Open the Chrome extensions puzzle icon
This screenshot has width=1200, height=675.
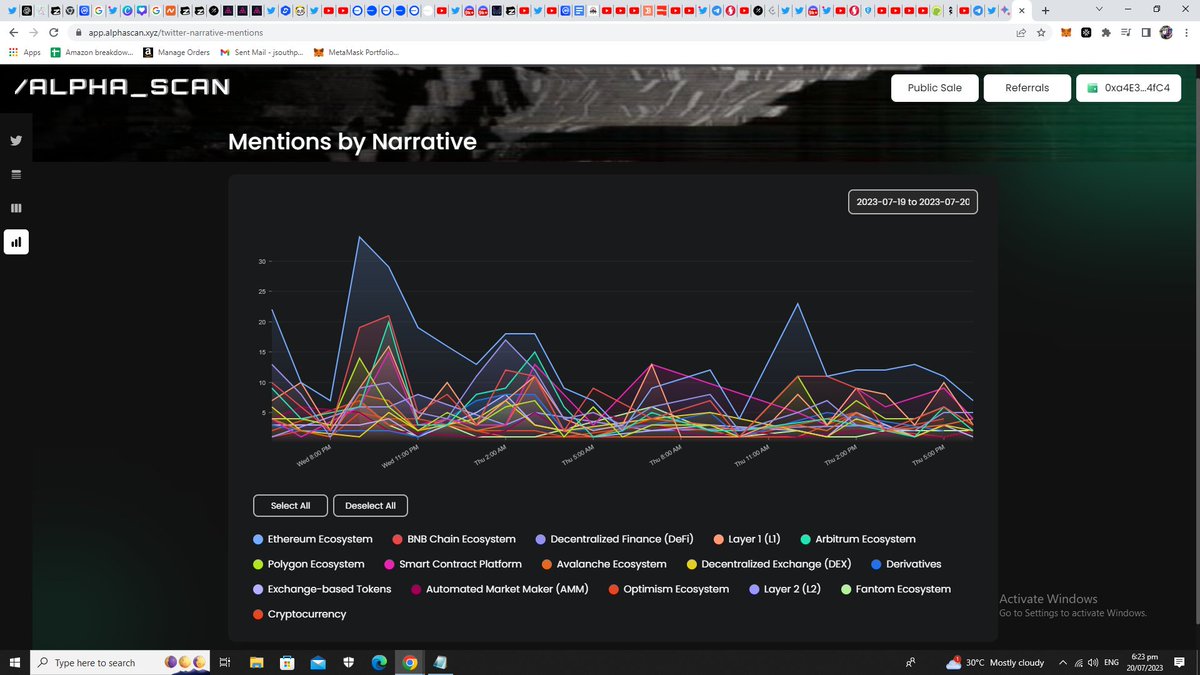click(1105, 31)
